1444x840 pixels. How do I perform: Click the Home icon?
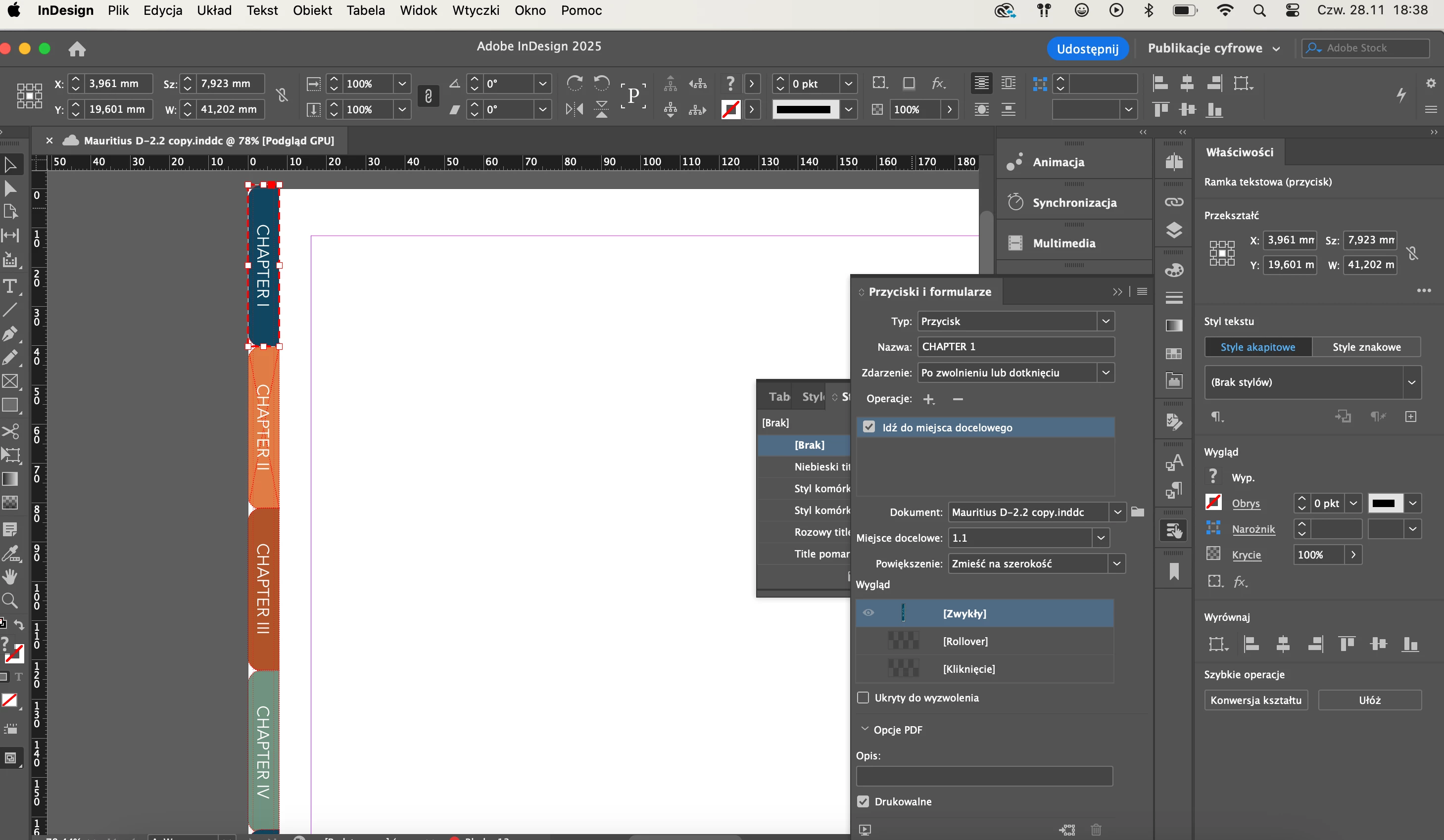point(77,49)
